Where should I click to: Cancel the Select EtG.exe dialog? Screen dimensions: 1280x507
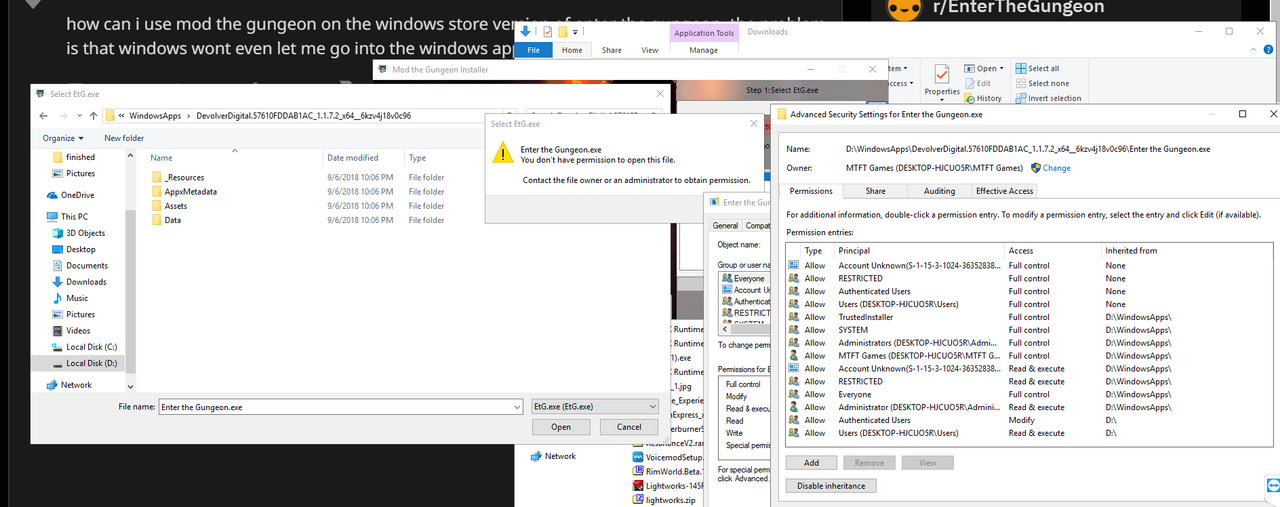tap(629, 427)
